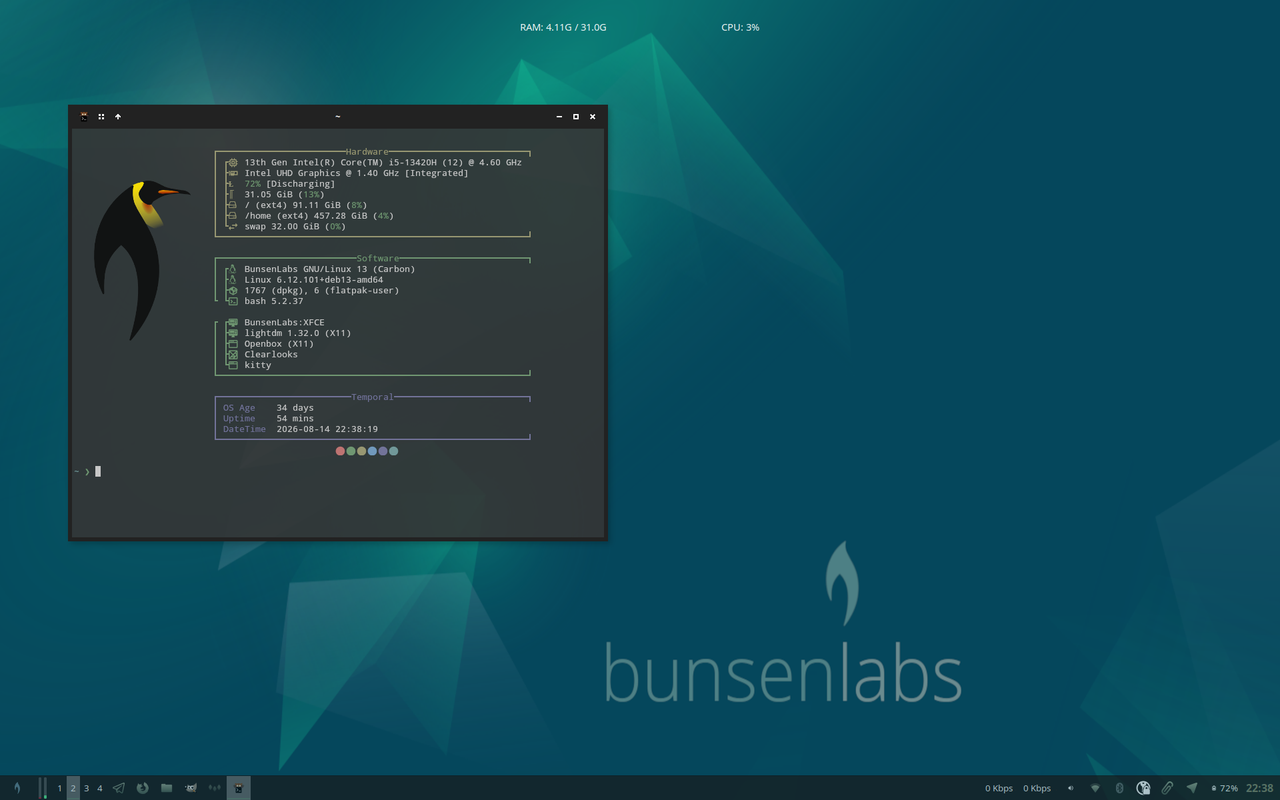
Task: Click the "Software" section heading in the terminal
Action: pos(378,258)
